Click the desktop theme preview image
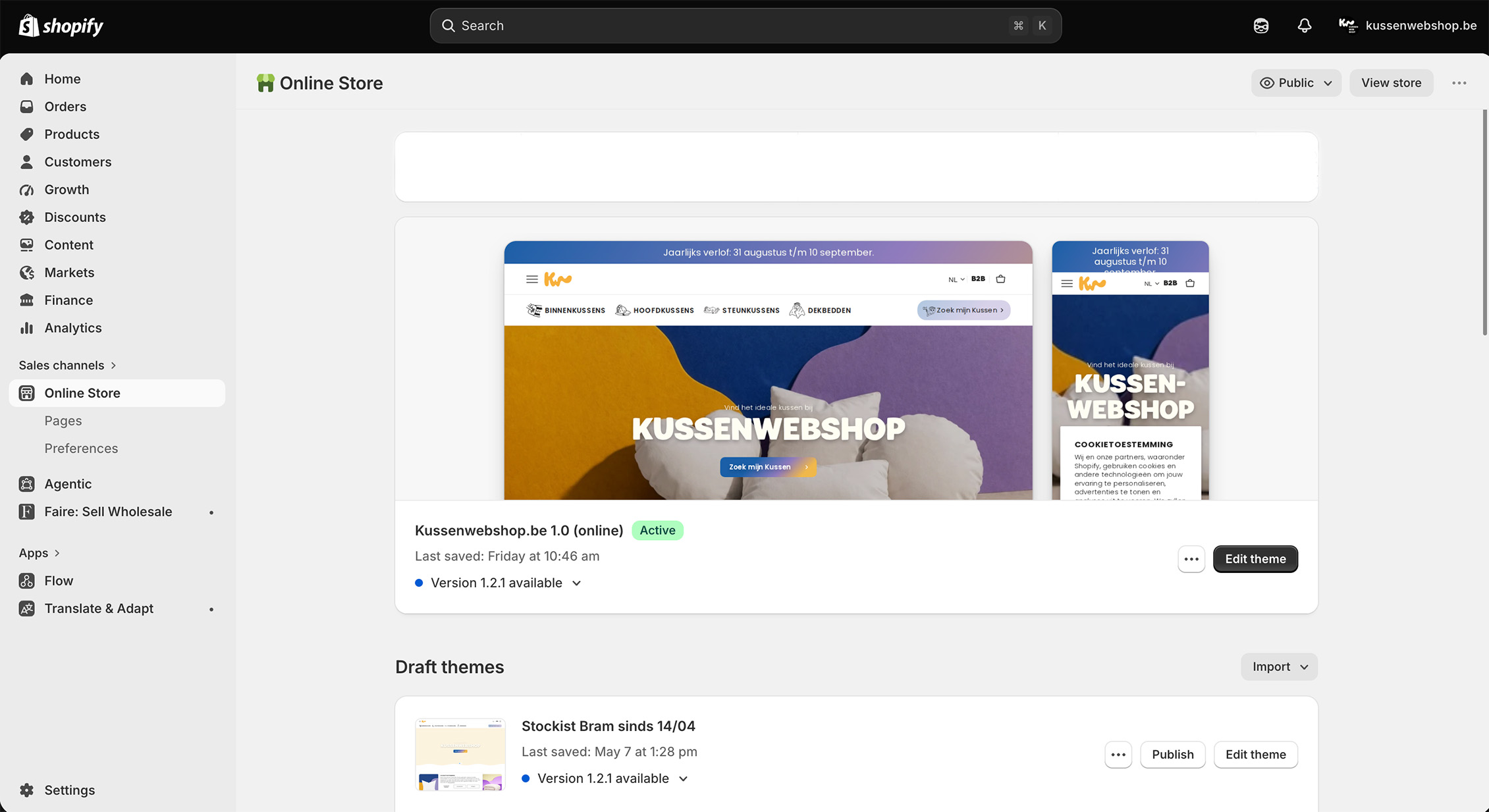This screenshot has height=812, width=1489. [x=768, y=370]
